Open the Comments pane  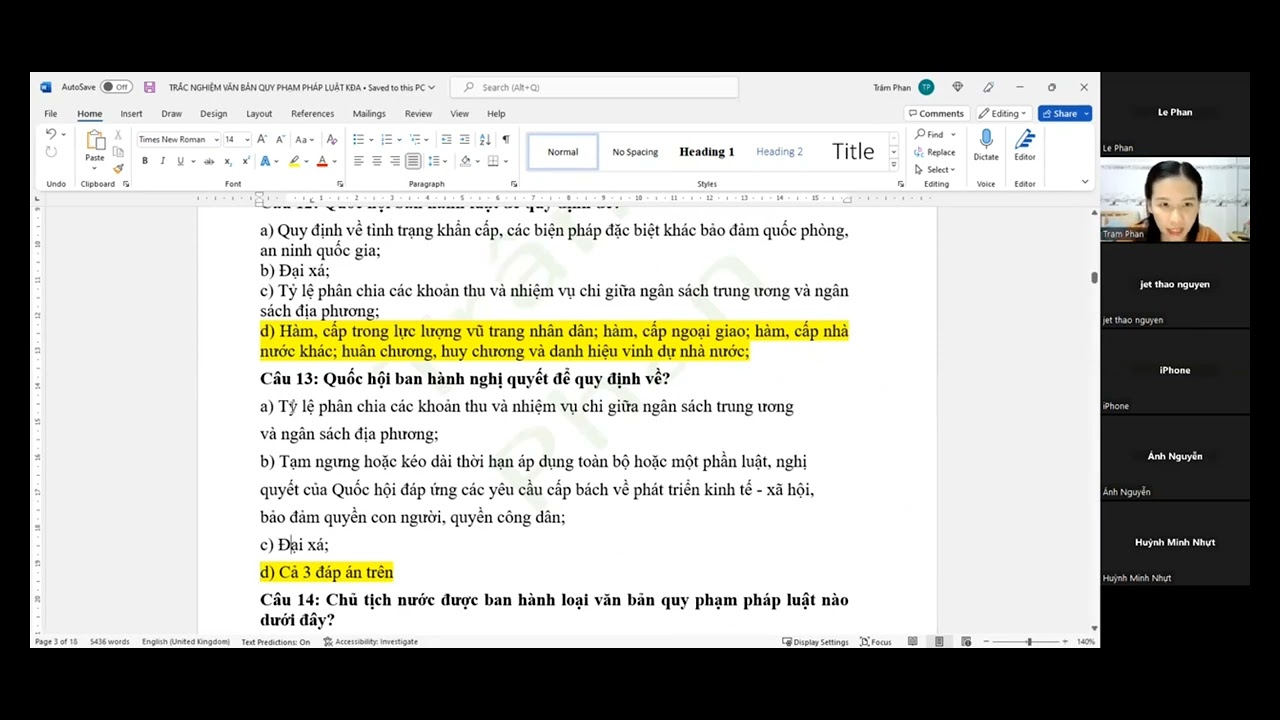click(936, 113)
